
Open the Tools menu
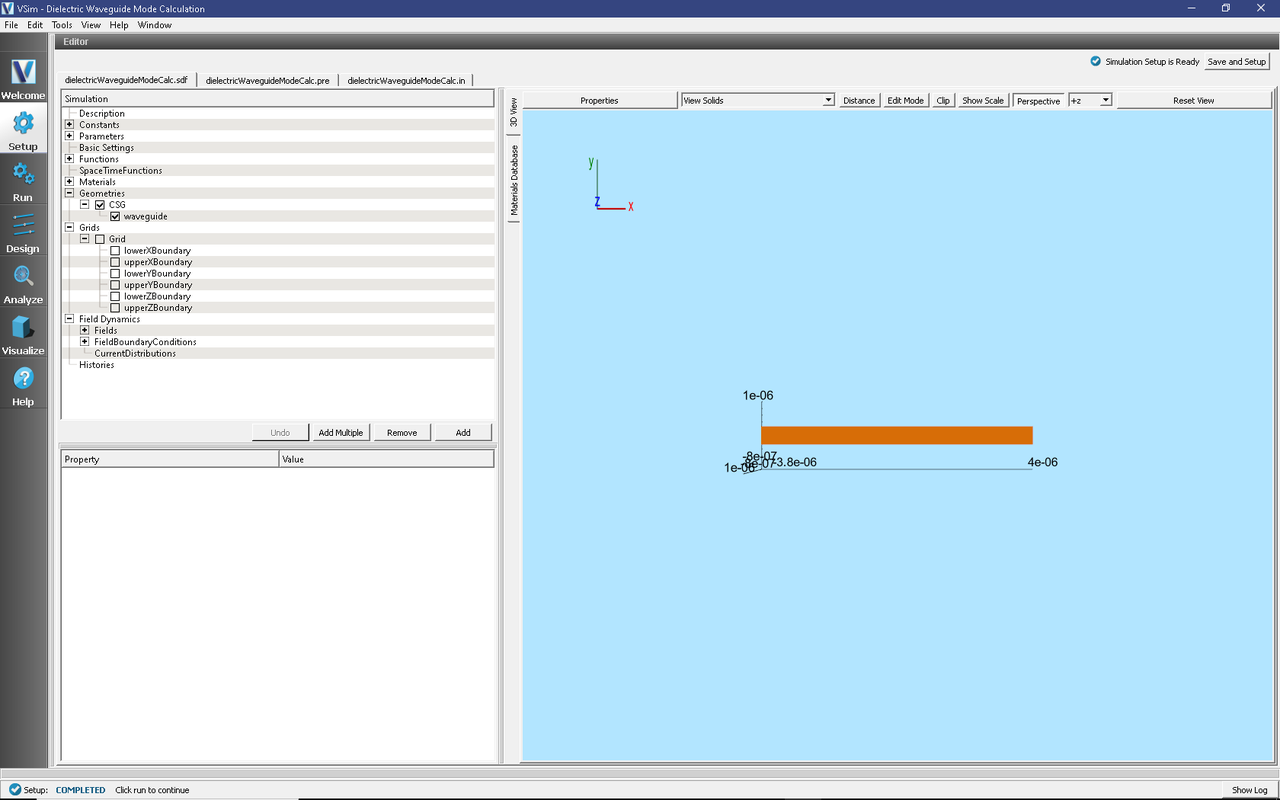click(62, 25)
